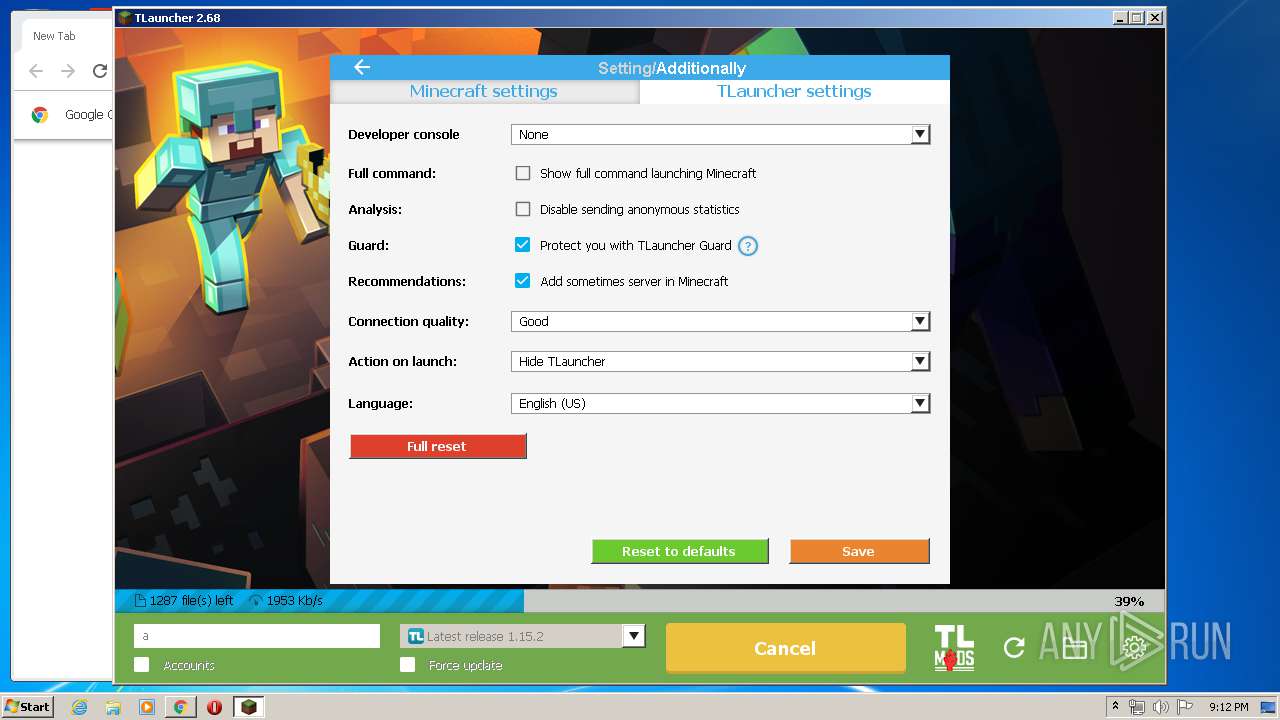
Task: Open the settings gear icon
Action: click(x=1134, y=648)
